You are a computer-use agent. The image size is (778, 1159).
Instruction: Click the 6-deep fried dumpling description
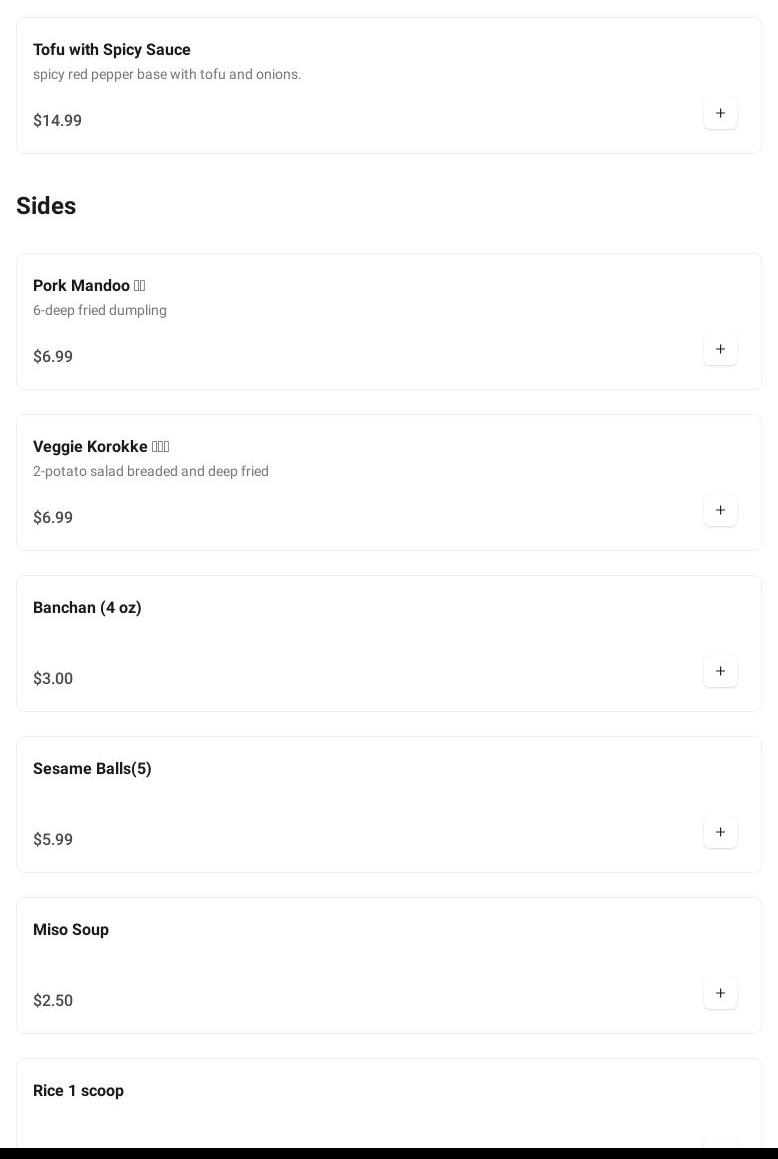point(100,310)
